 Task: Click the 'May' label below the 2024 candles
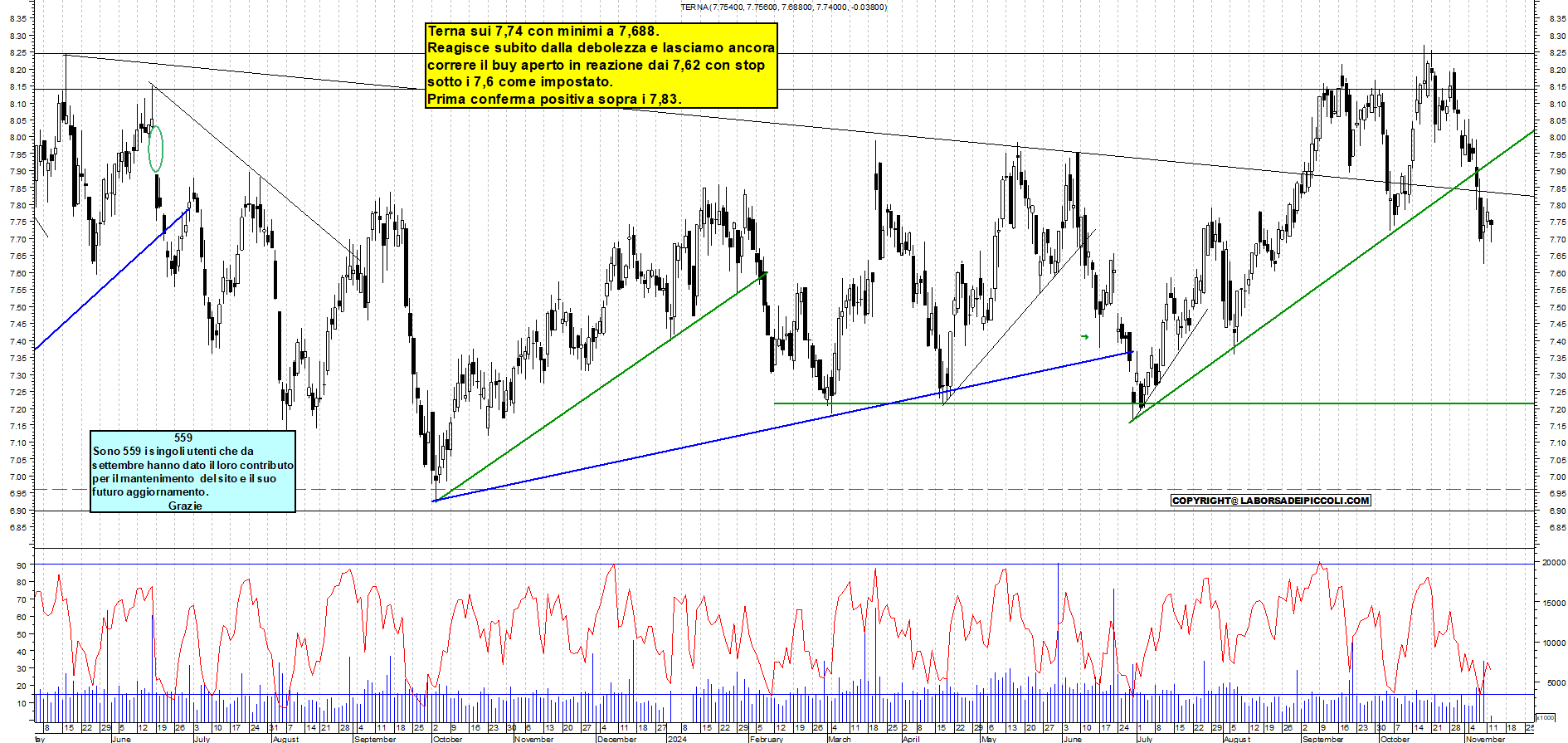[988, 739]
